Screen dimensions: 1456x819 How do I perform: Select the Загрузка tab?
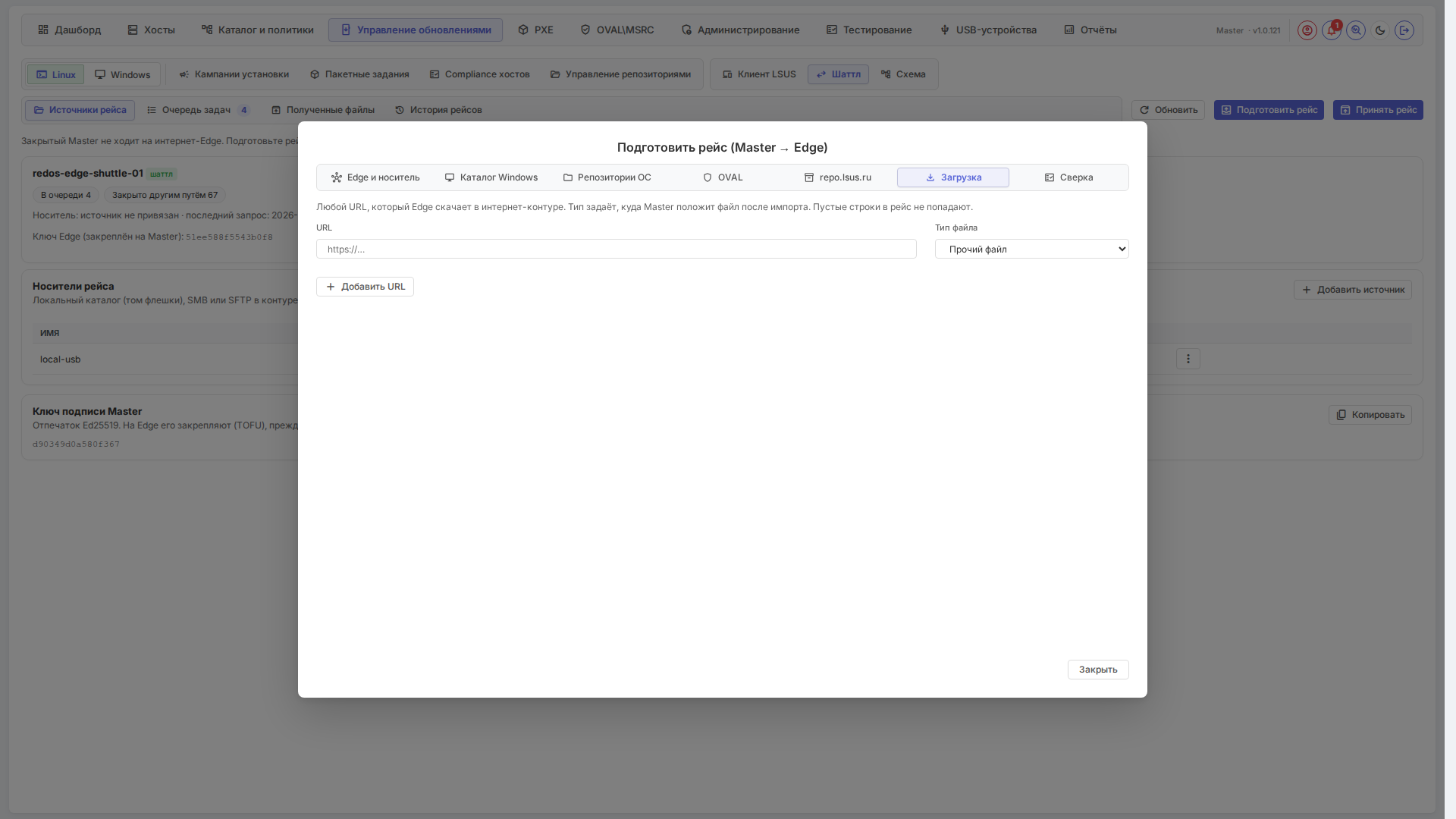click(x=953, y=177)
